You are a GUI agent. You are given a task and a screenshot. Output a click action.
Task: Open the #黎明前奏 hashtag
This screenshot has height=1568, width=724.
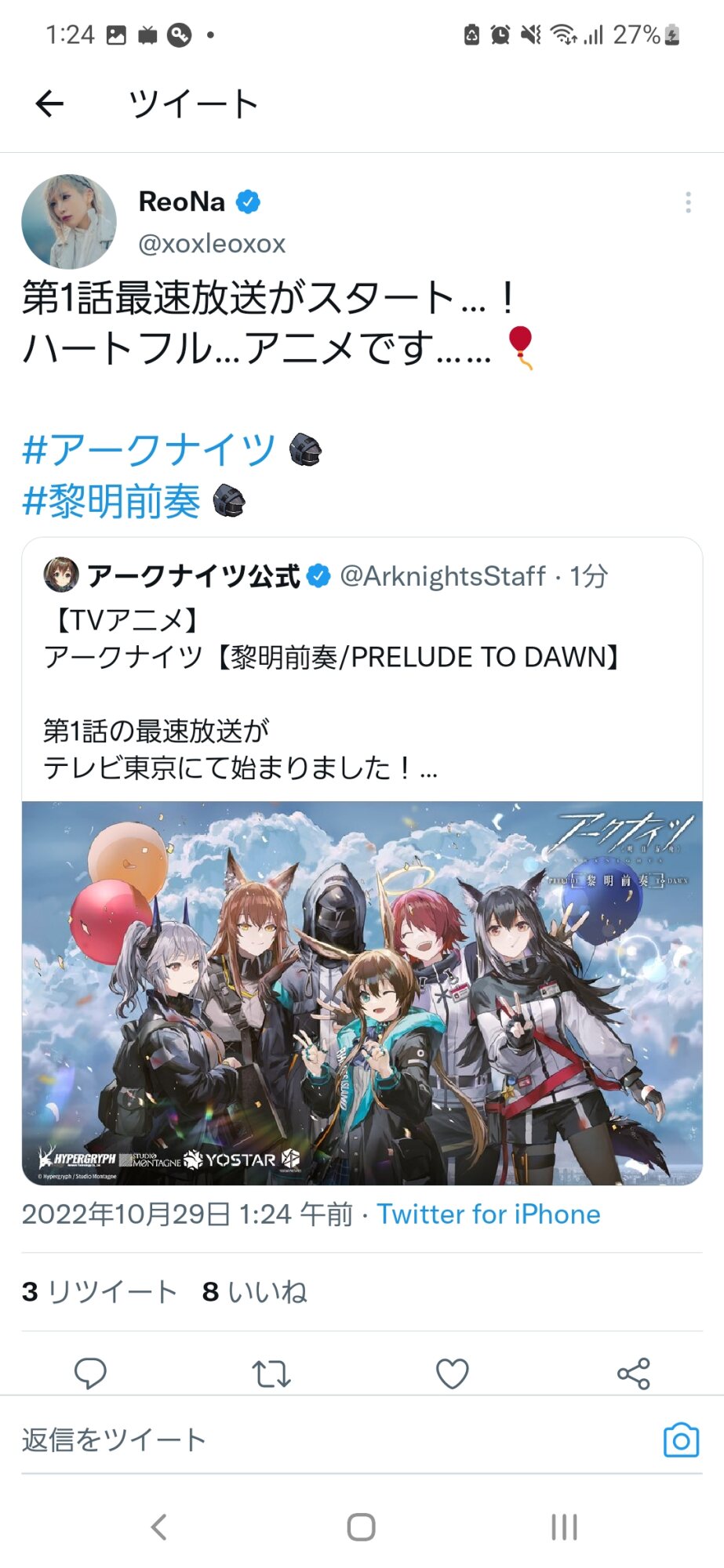(x=111, y=501)
